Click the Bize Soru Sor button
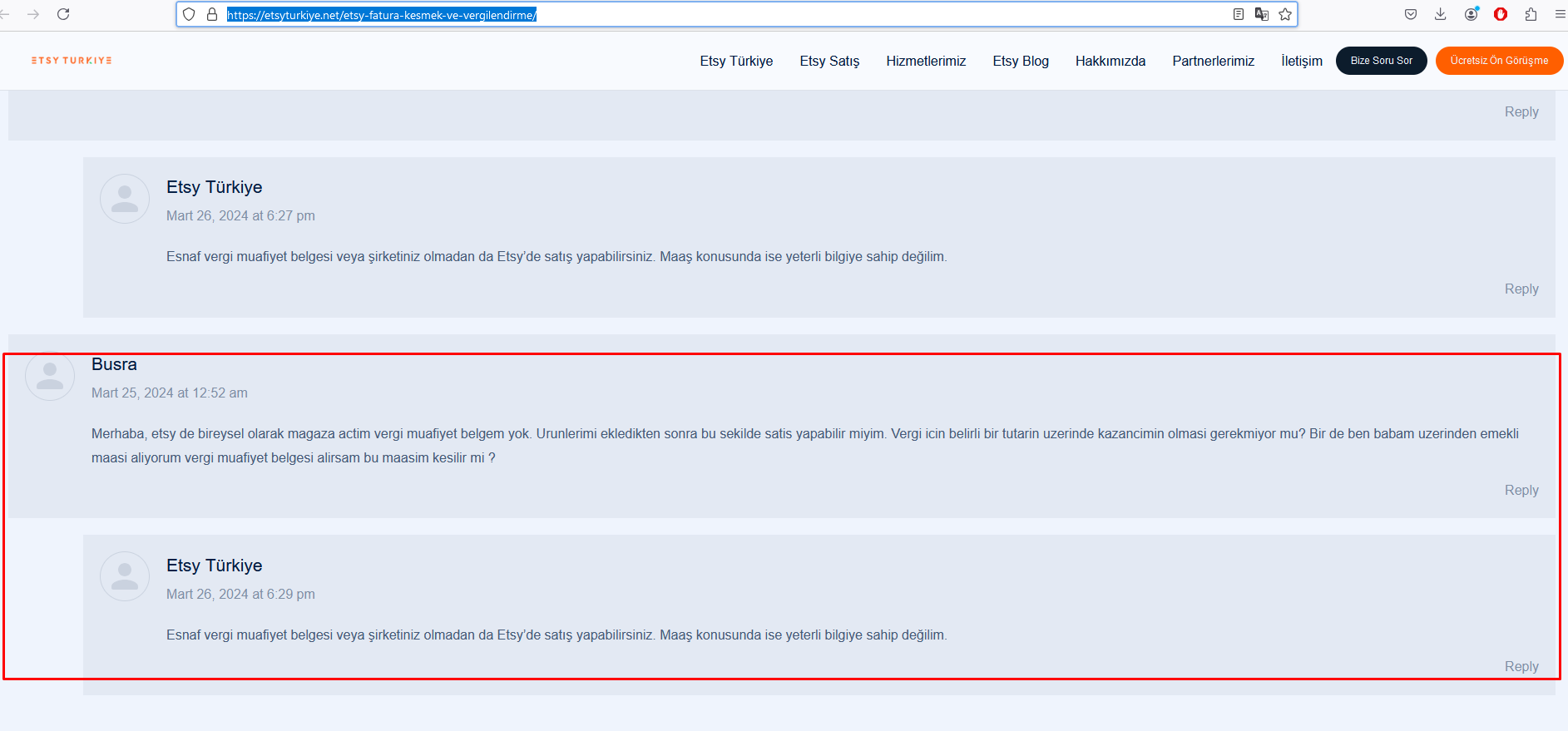Image resolution: width=1568 pixels, height=731 pixels. [1382, 61]
